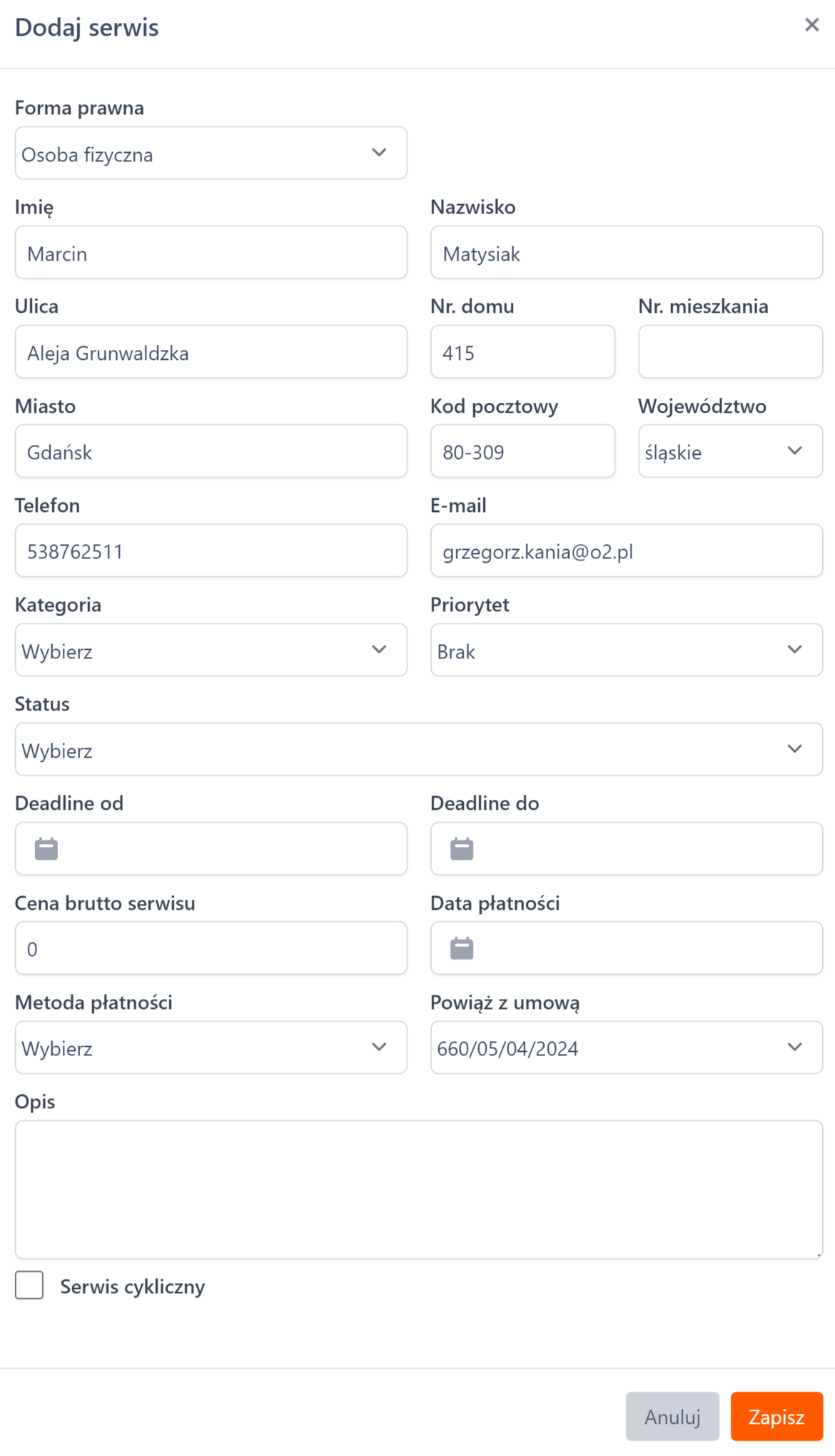Screen dimensions: 835x1456
Task: Click the E-mail input field
Action: pyautogui.click(x=626, y=551)
